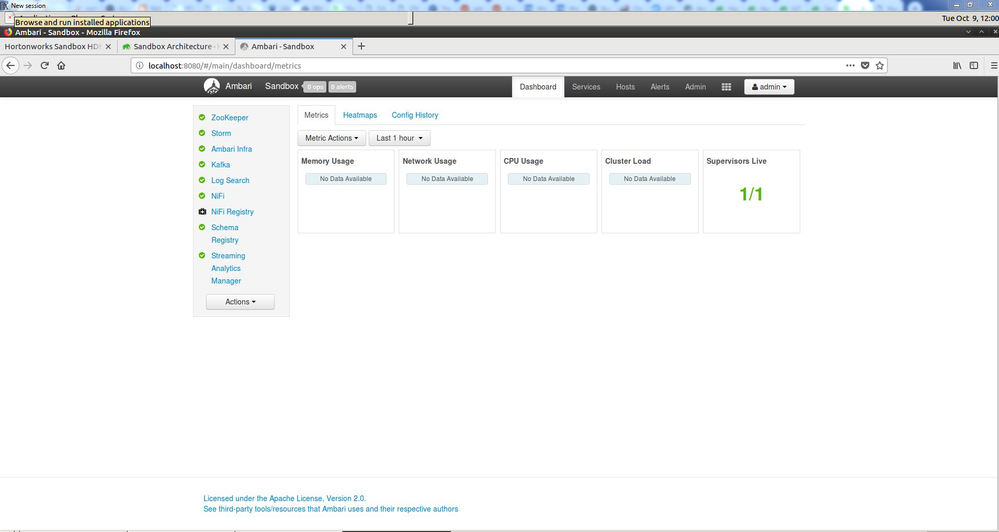Open the NiFi Registry service link
This screenshot has height=532, width=999.
tap(233, 212)
